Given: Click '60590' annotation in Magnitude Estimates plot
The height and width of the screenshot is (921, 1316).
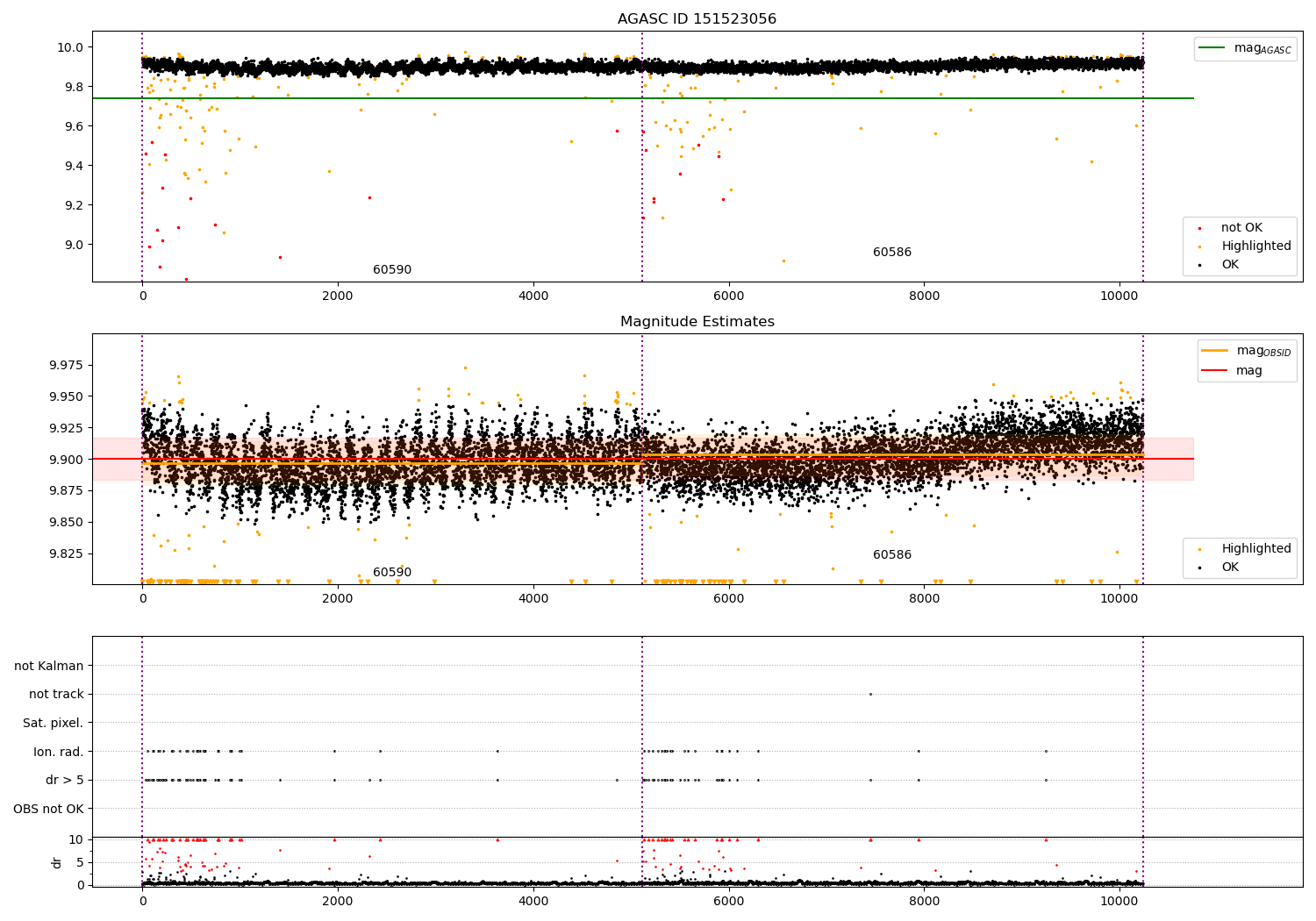Looking at the screenshot, I should point(392,573).
